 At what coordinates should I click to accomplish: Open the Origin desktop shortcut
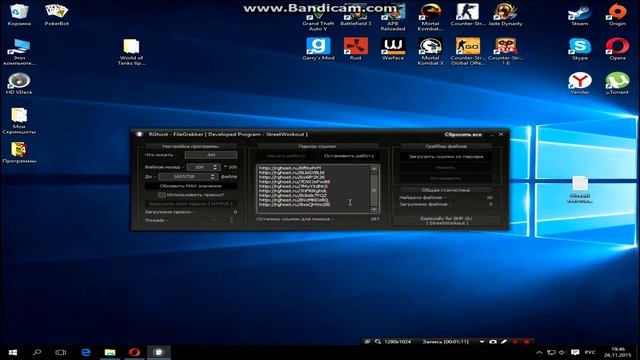click(x=617, y=15)
